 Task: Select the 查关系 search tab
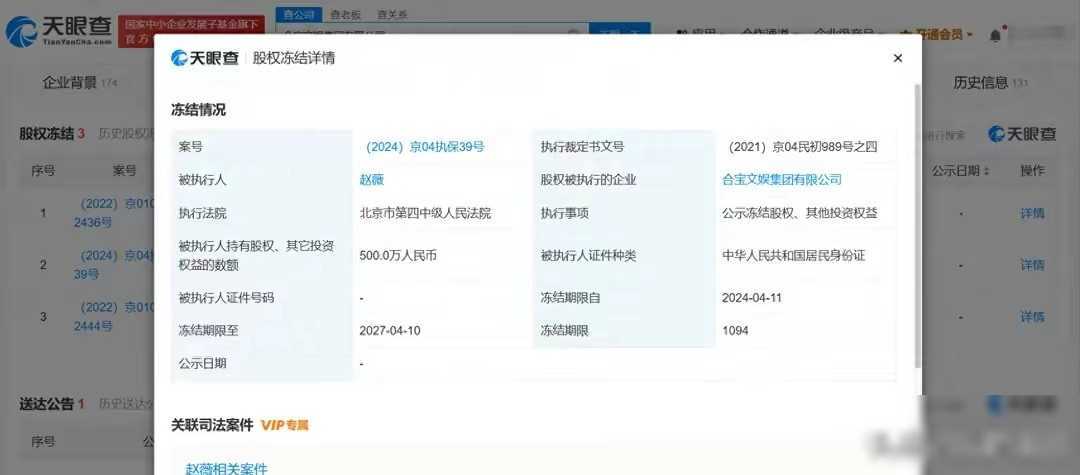pyautogui.click(x=392, y=14)
